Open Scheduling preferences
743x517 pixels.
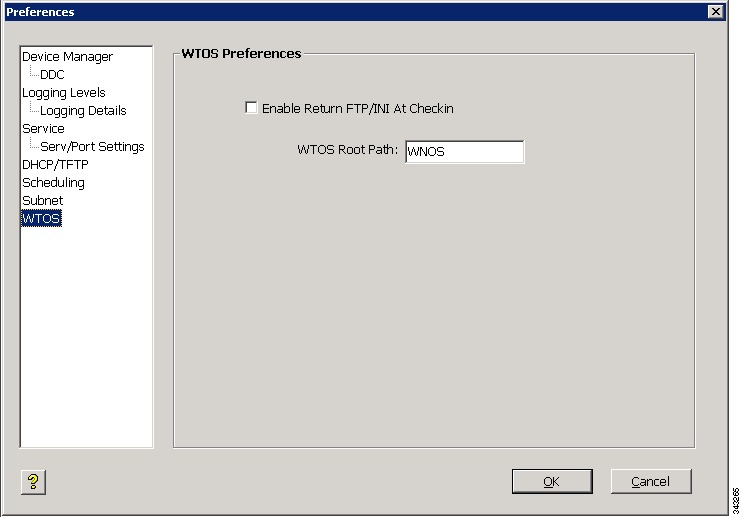pos(53,183)
